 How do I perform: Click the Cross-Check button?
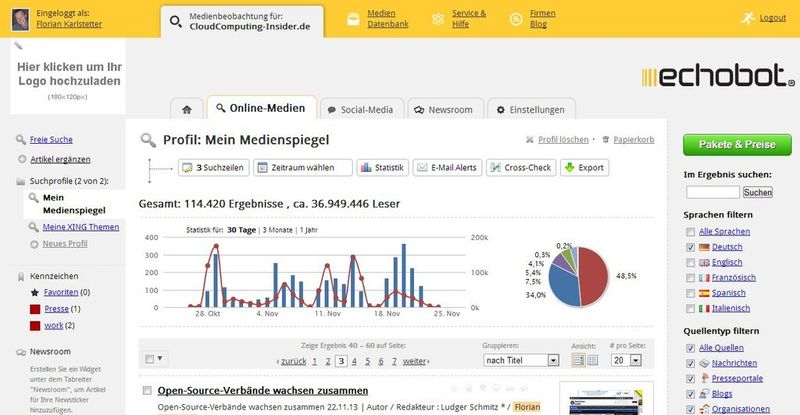(521, 167)
